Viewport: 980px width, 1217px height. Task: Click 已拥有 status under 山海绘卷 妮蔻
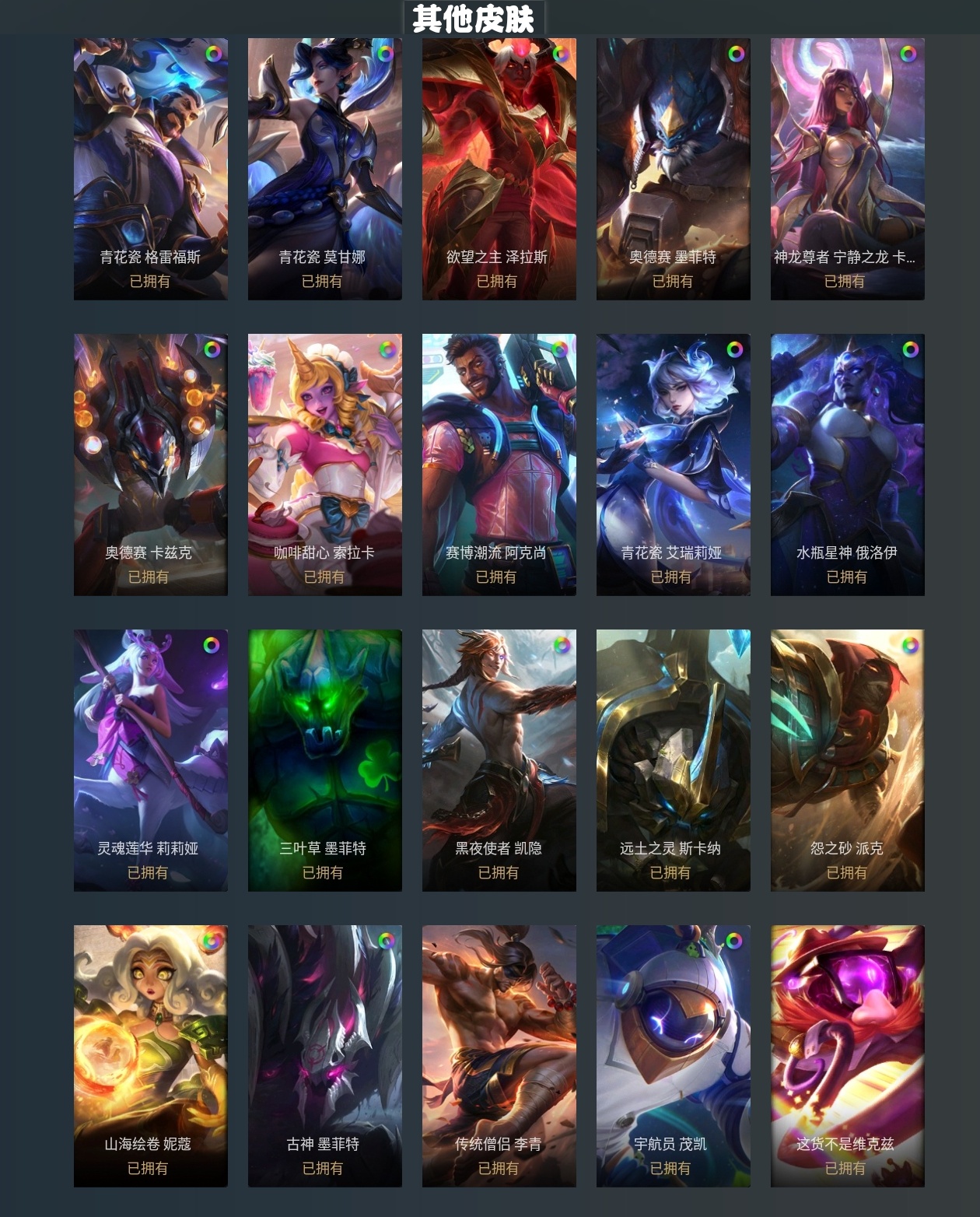(x=148, y=1168)
